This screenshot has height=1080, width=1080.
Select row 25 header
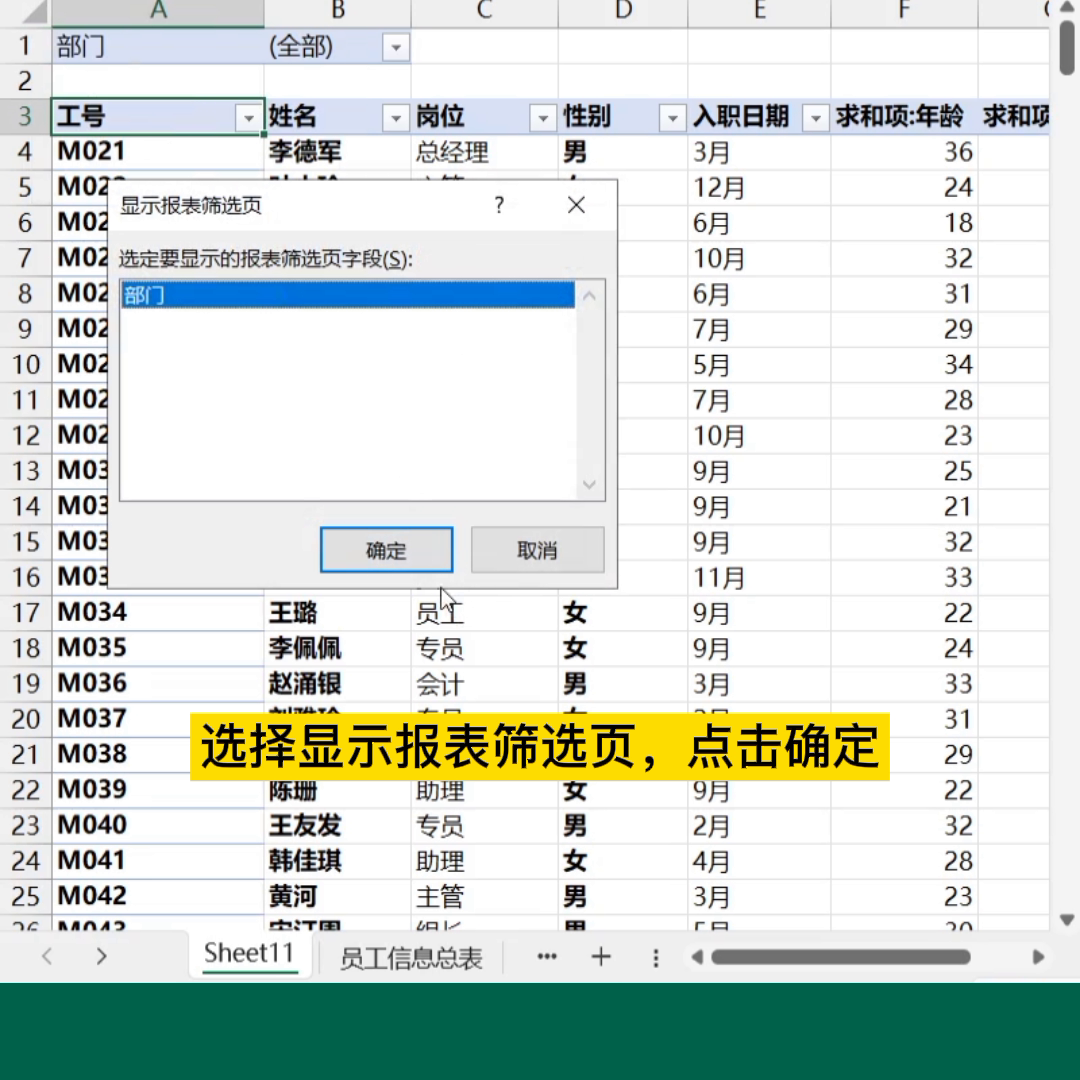pyautogui.click(x=25, y=896)
